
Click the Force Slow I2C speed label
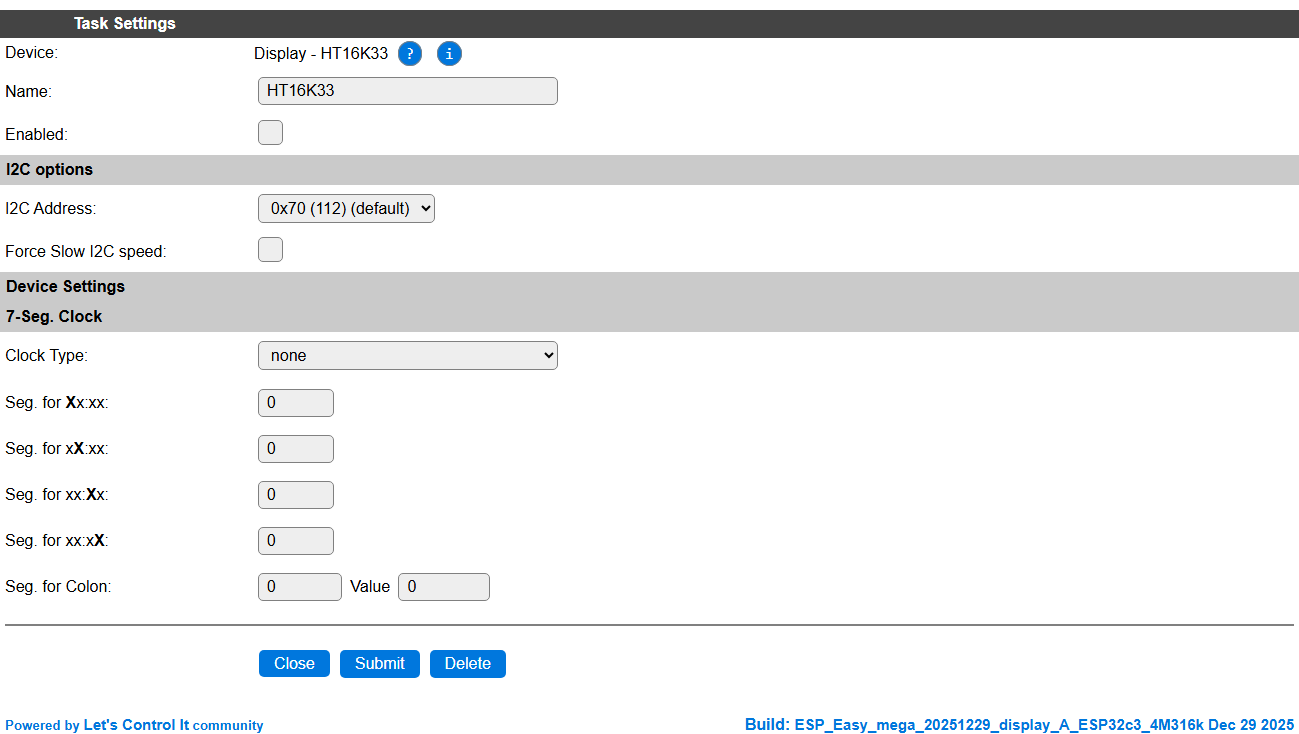click(x=86, y=252)
